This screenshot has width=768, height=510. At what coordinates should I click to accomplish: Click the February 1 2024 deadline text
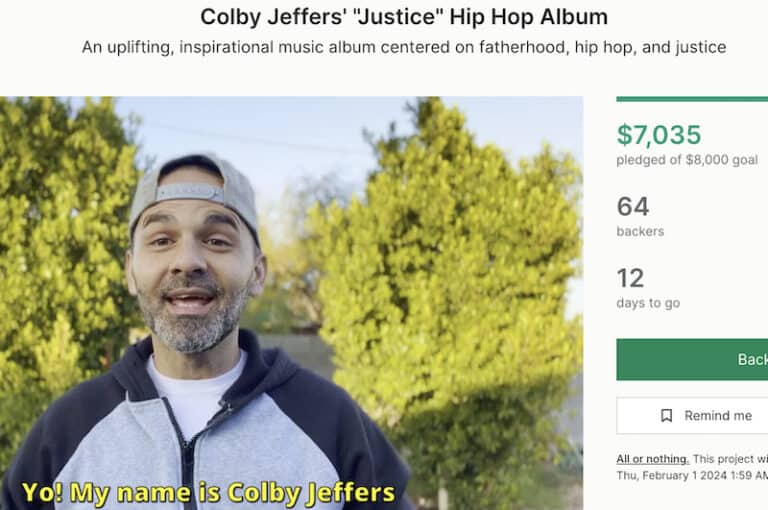690,476
